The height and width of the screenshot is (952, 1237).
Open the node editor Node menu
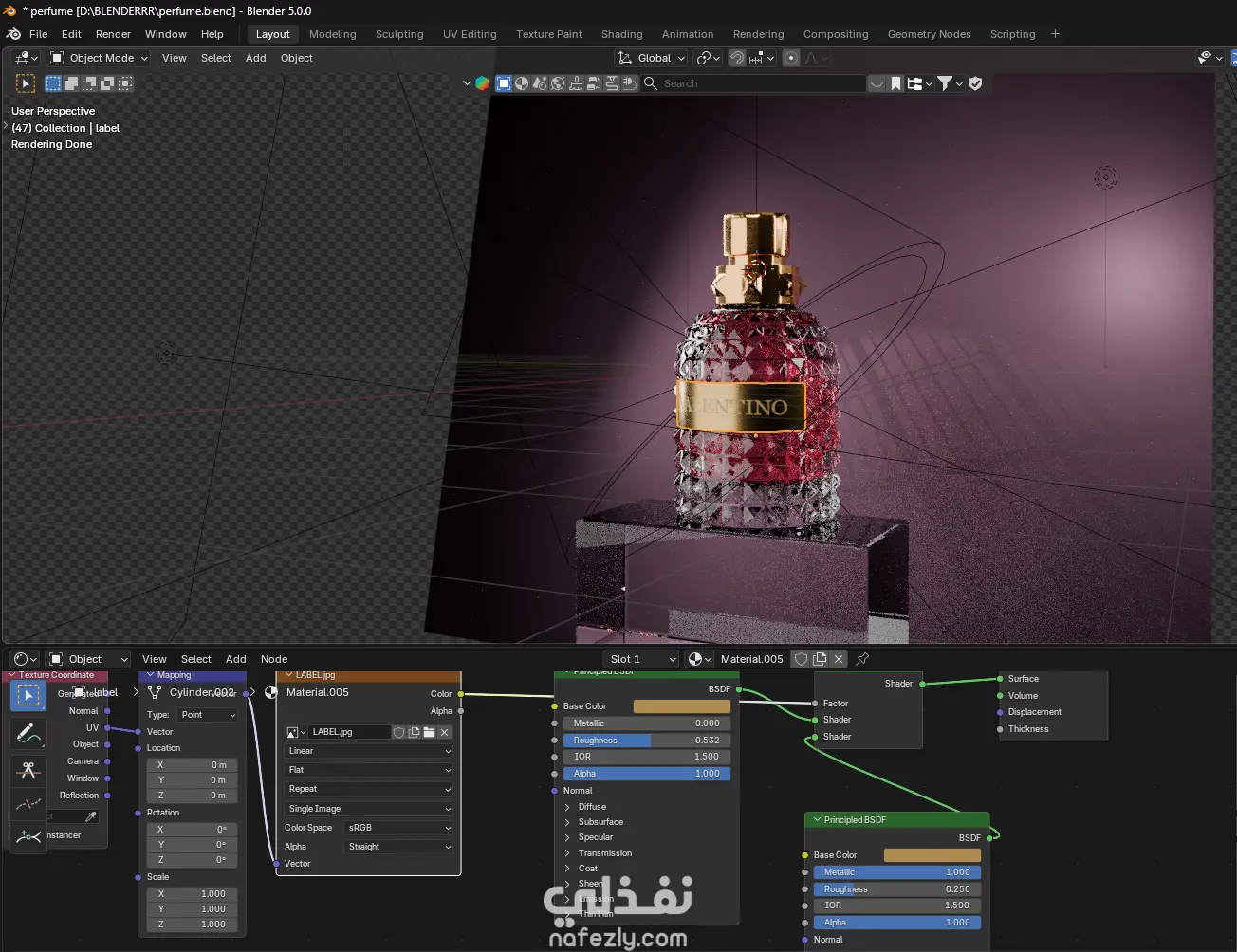click(x=274, y=659)
